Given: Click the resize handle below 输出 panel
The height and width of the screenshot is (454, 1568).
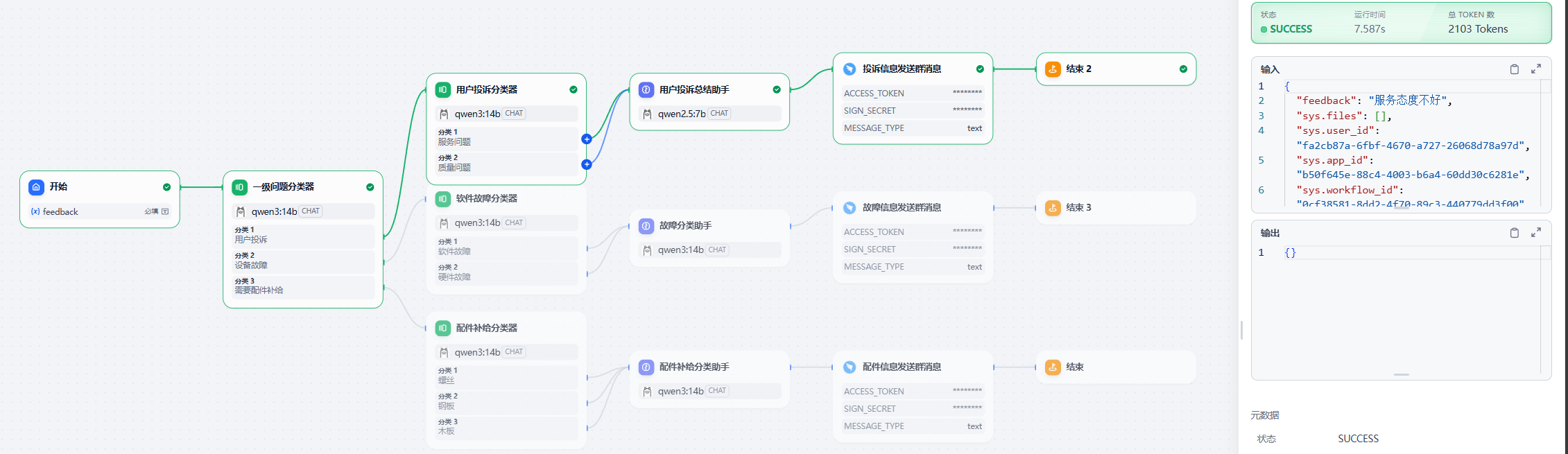Looking at the screenshot, I should [x=1402, y=375].
